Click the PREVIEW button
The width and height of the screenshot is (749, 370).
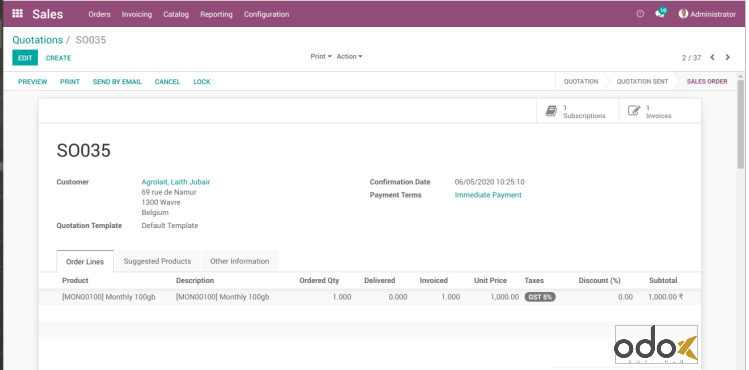[x=32, y=82]
